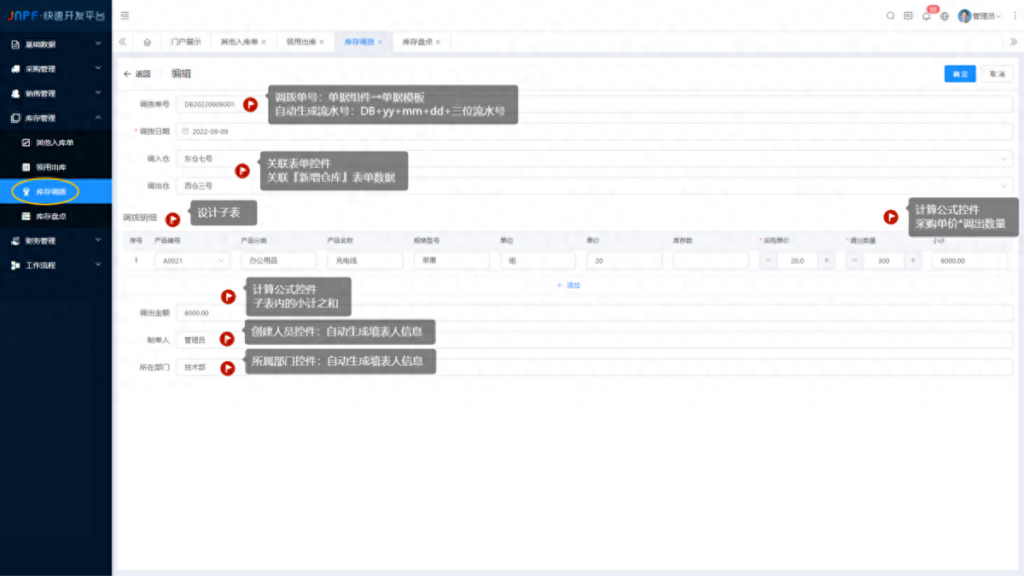Image resolution: width=1024 pixels, height=576 pixels.
Task: Close the 领用出库 tab
Action: tap(322, 42)
